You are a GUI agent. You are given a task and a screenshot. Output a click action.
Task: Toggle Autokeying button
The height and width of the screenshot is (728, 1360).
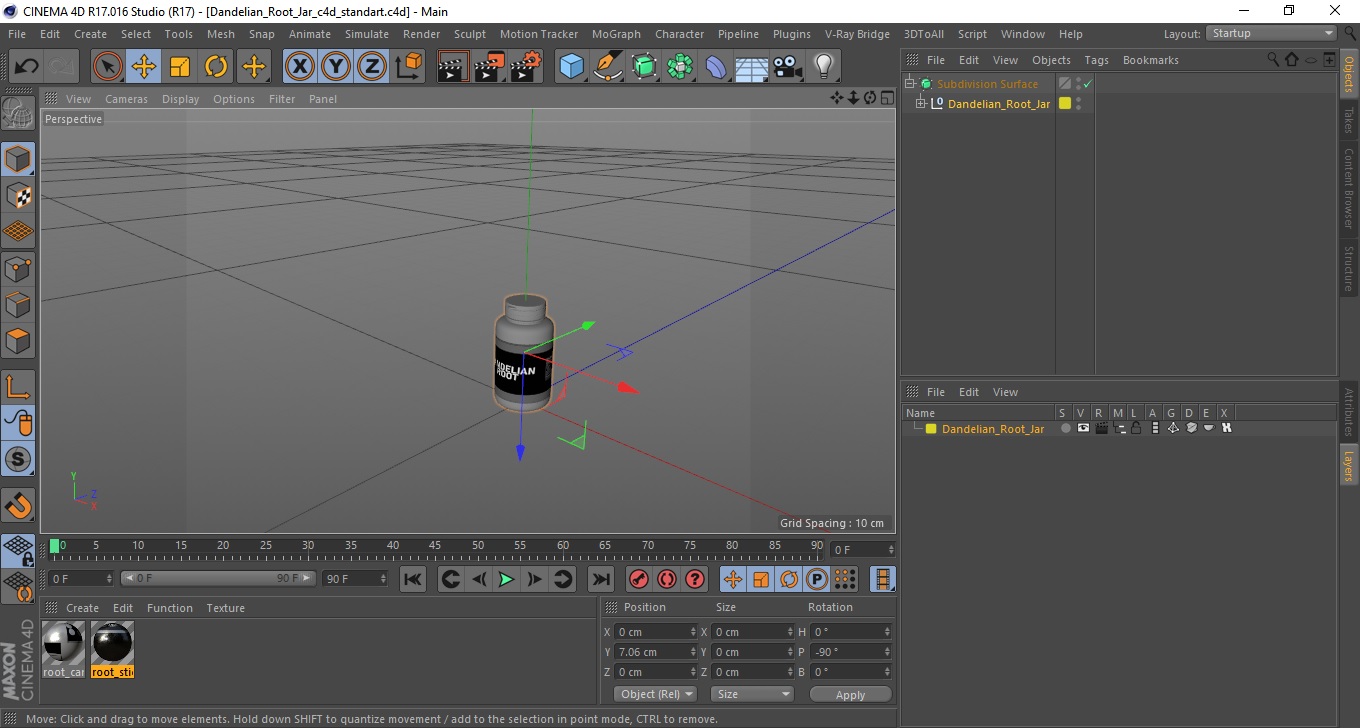[x=667, y=579]
